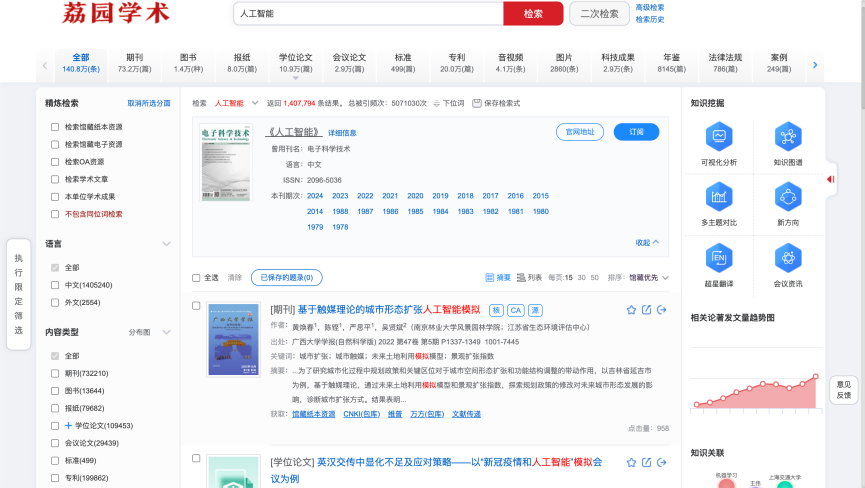Screen dimensions: 865x488
Task: Open the 官网地址 official site button
Action: pyautogui.click(x=580, y=132)
